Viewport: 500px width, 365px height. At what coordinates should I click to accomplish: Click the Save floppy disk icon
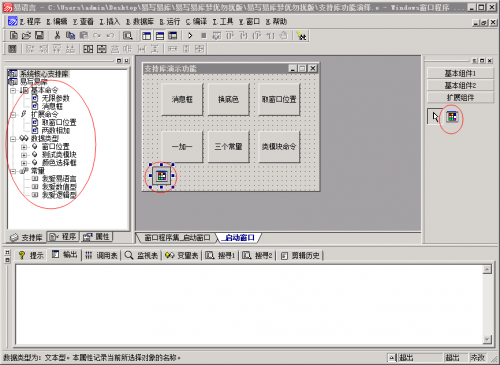pos(39,35)
